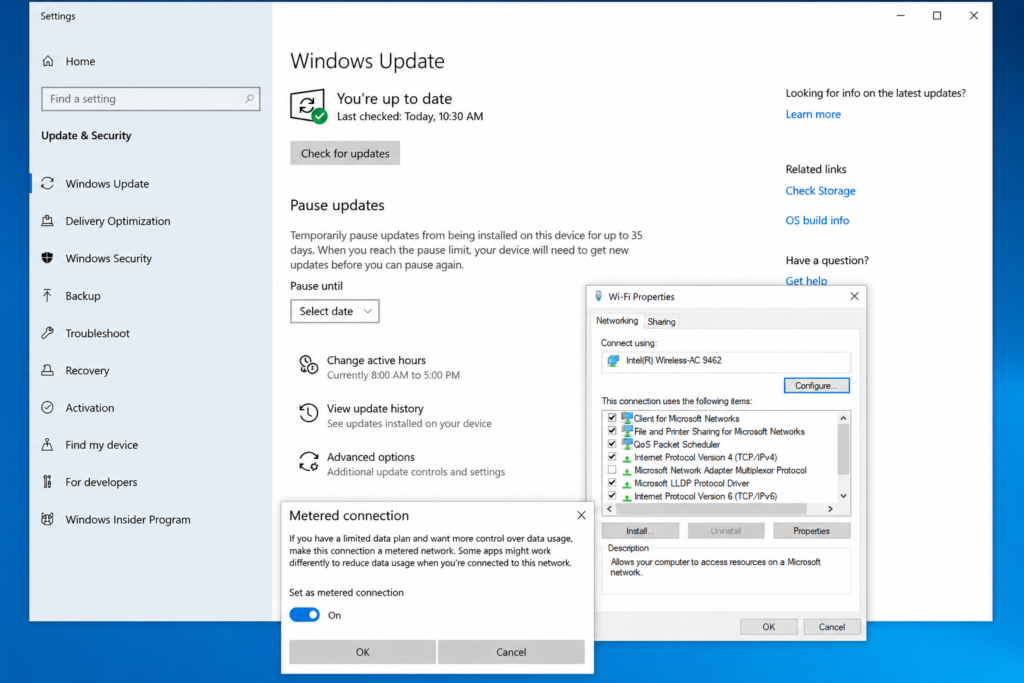Open Delivery Optimization settings page

tap(118, 221)
